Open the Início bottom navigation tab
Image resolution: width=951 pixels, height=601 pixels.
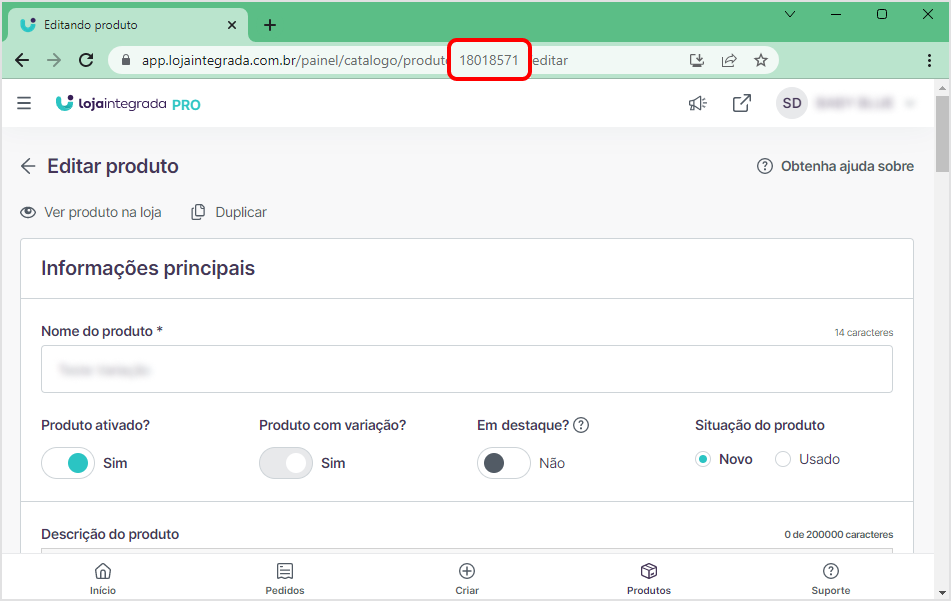[103, 578]
